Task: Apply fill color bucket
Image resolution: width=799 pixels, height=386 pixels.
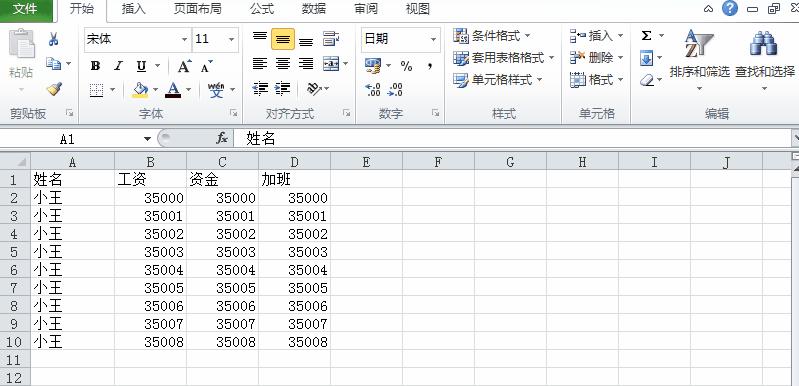Action: [140, 90]
